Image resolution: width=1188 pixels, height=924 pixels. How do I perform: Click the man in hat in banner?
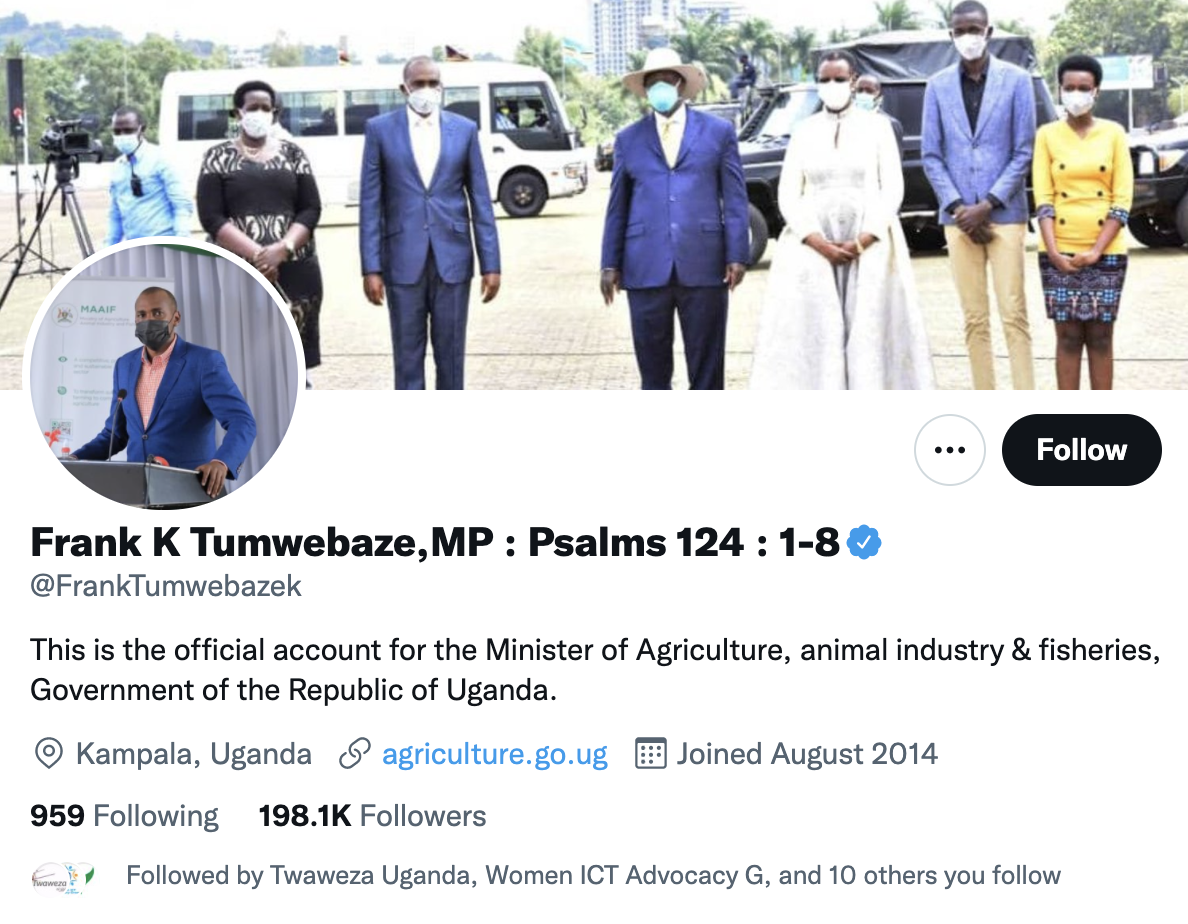coord(671,220)
